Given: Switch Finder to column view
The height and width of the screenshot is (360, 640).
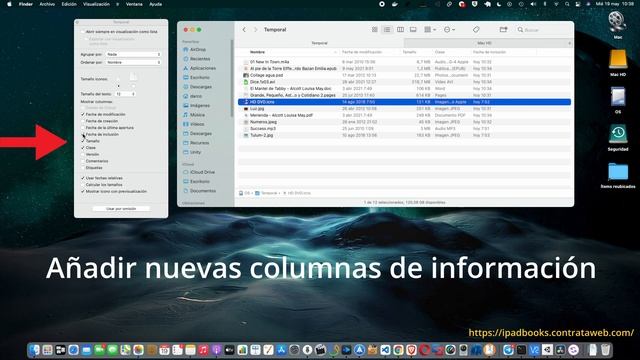Looking at the screenshot, I should click(x=400, y=30).
